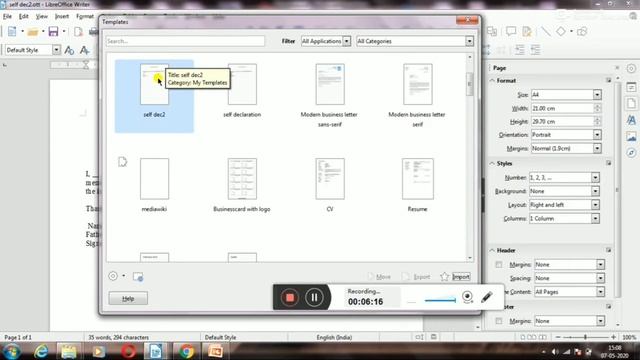Select the CV template thumbnail

(x=330, y=179)
